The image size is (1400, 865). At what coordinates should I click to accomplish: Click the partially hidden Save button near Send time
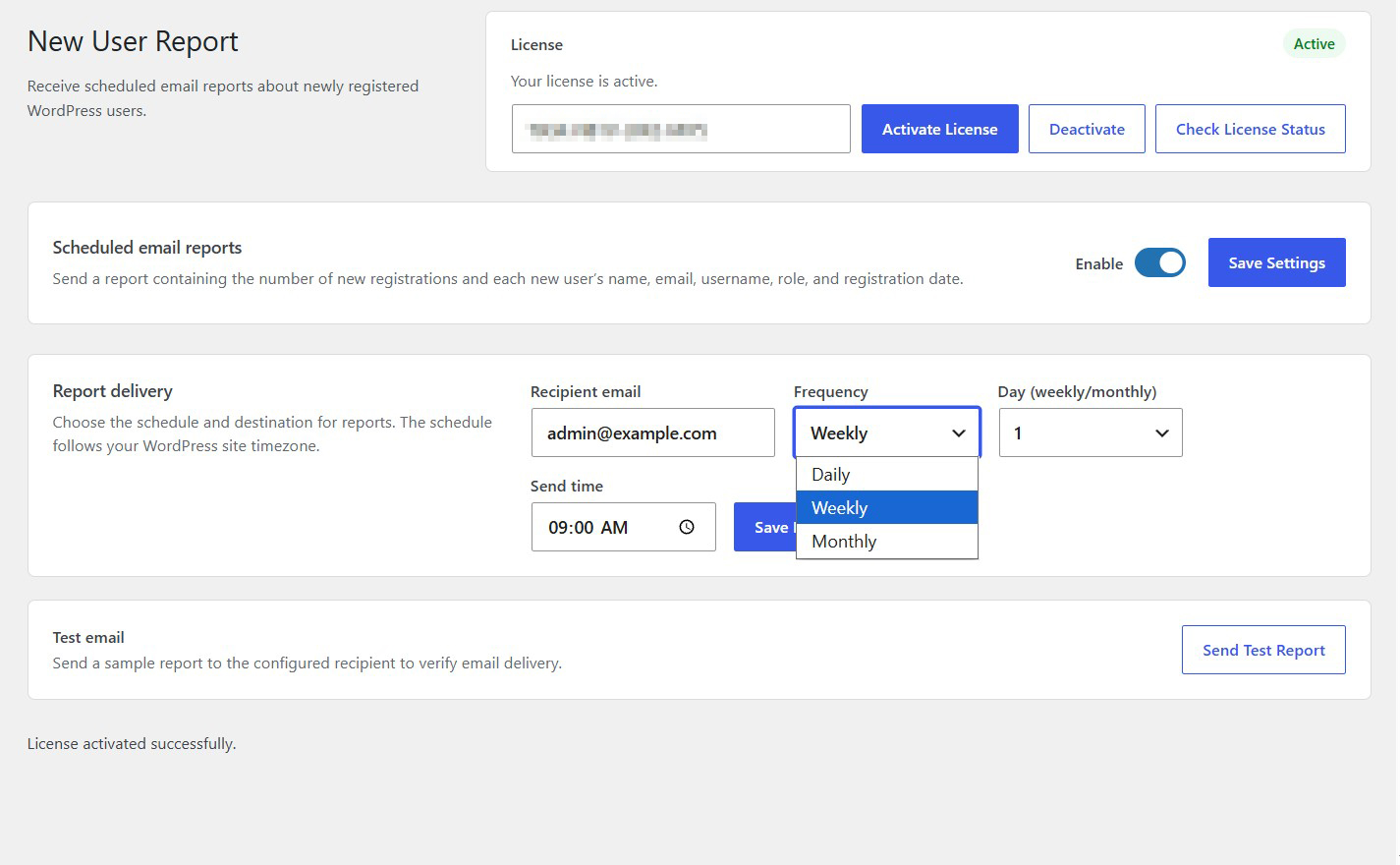[x=765, y=527]
